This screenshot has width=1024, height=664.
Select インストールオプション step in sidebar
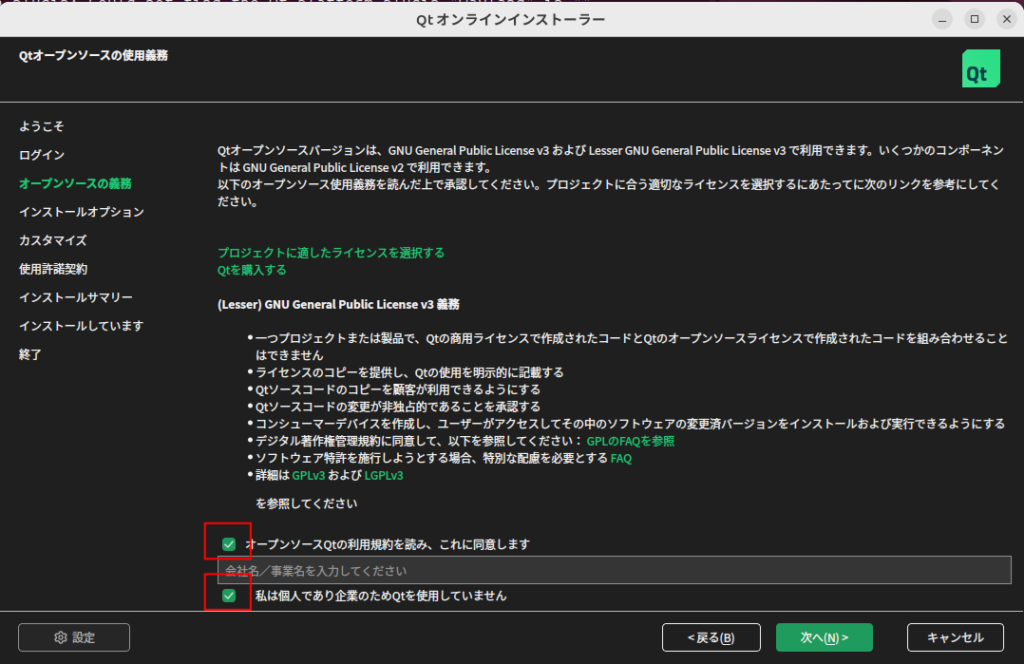click(81, 212)
